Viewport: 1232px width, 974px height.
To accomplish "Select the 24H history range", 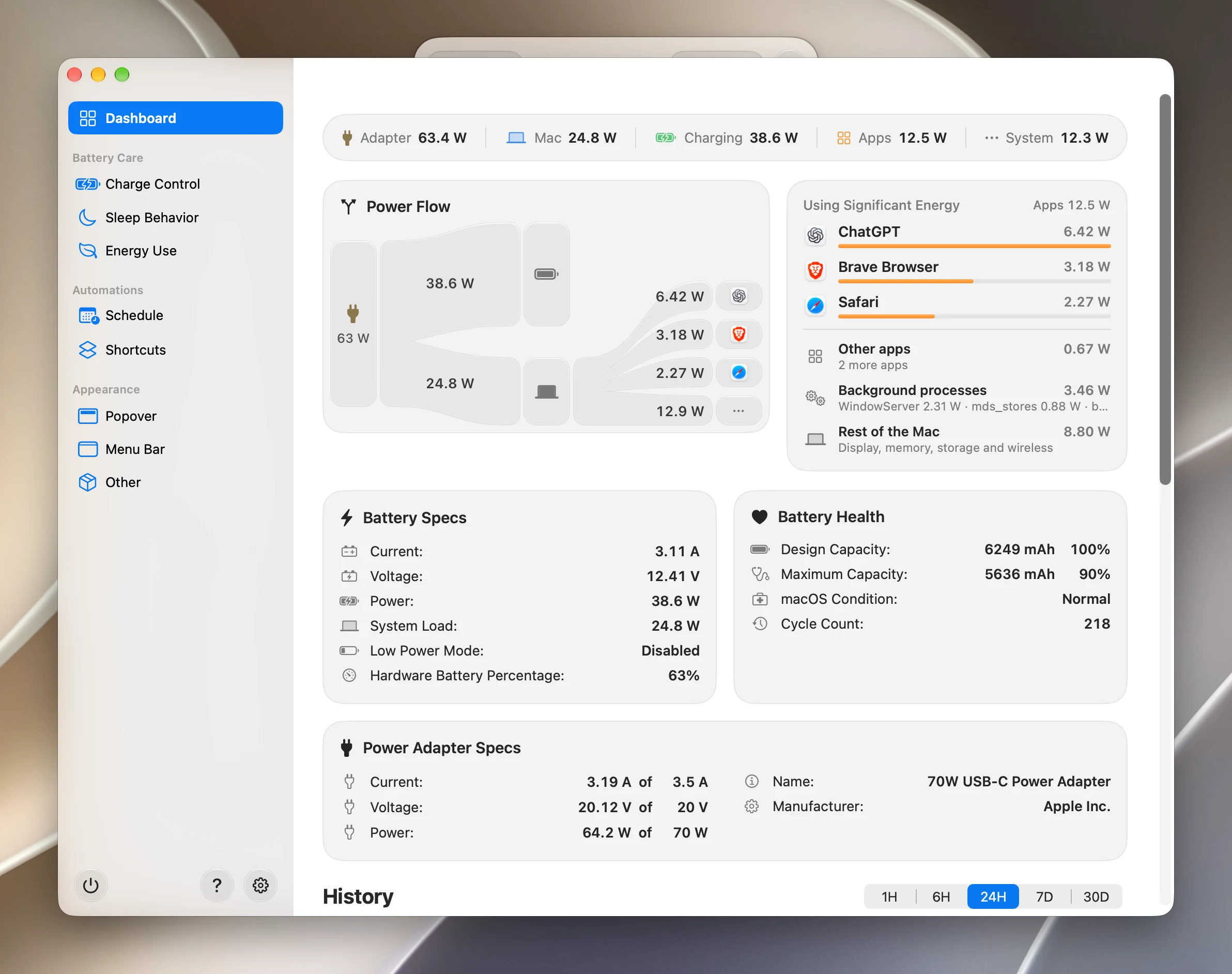I will point(993,896).
